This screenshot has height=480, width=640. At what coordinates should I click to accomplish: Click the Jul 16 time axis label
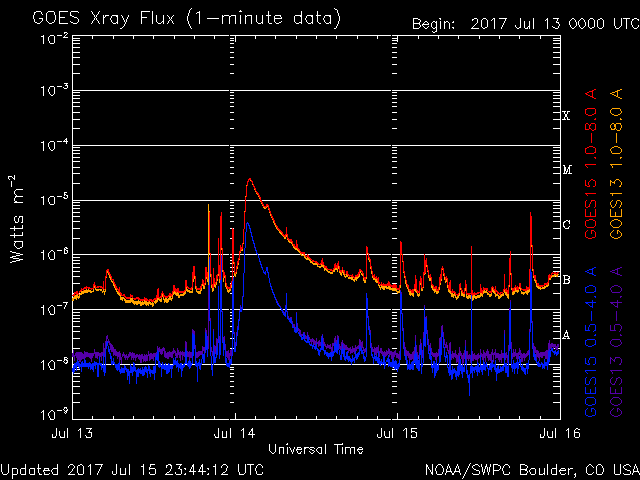[556, 433]
